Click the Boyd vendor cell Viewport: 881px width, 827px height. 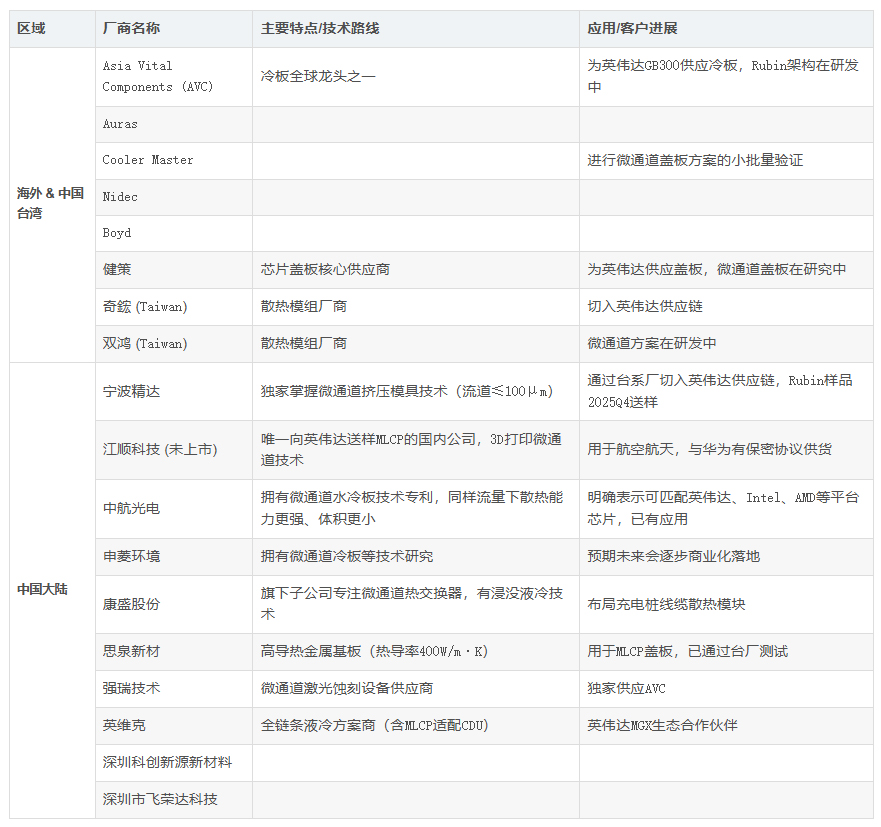tap(117, 233)
